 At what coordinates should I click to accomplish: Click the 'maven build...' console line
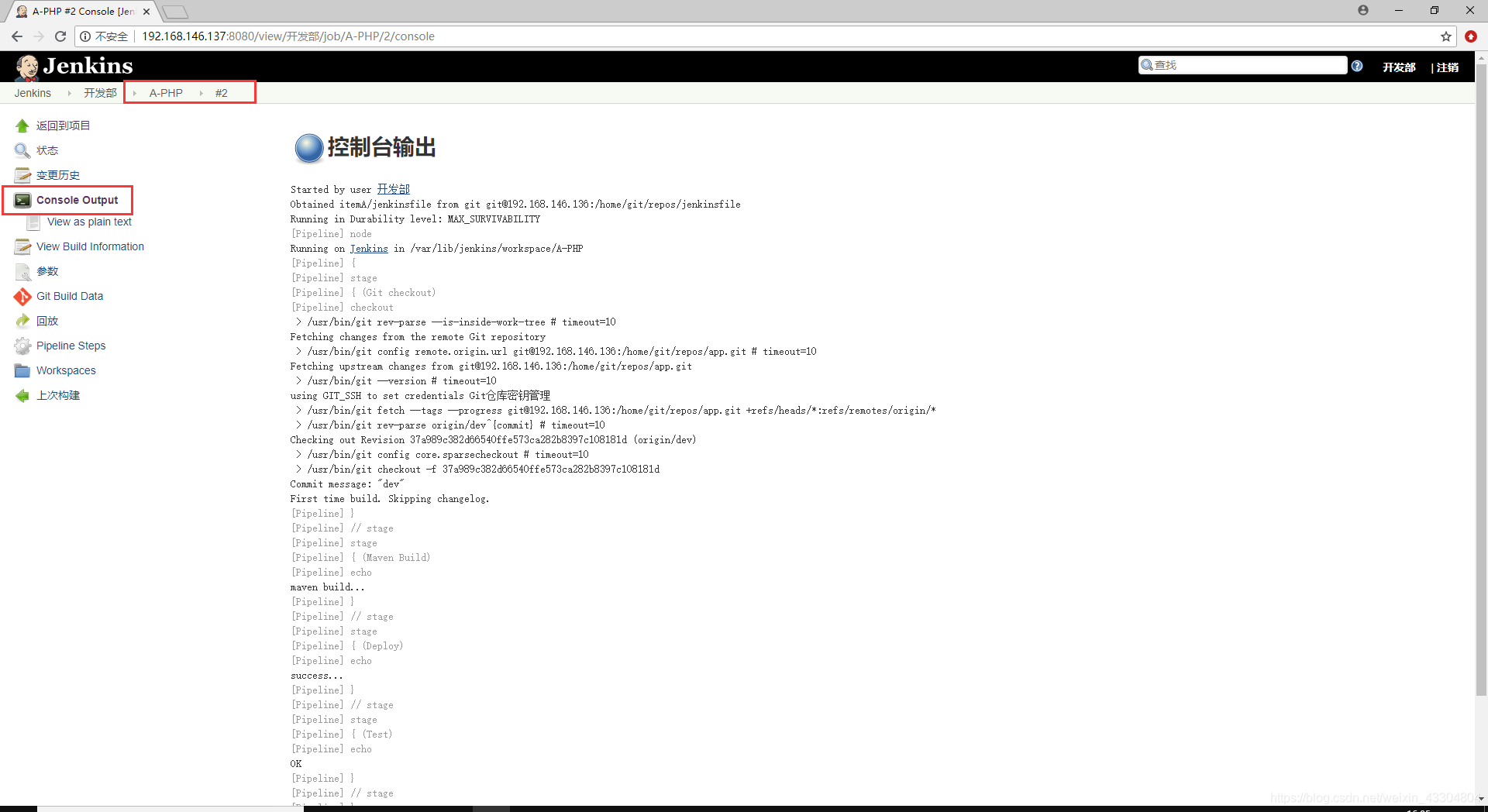pyautogui.click(x=327, y=587)
